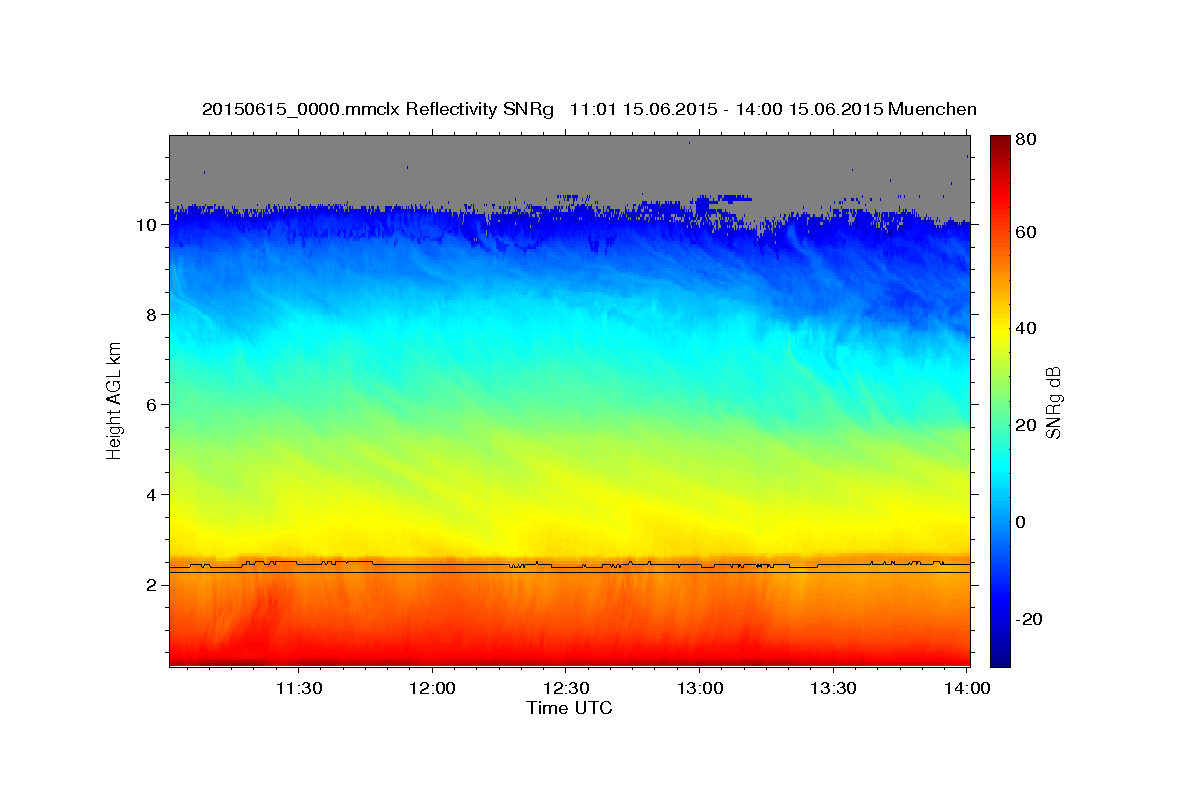Click the 'Muenchen' location text in the title
Viewport: 1200px width, 800px height.
coord(930,109)
